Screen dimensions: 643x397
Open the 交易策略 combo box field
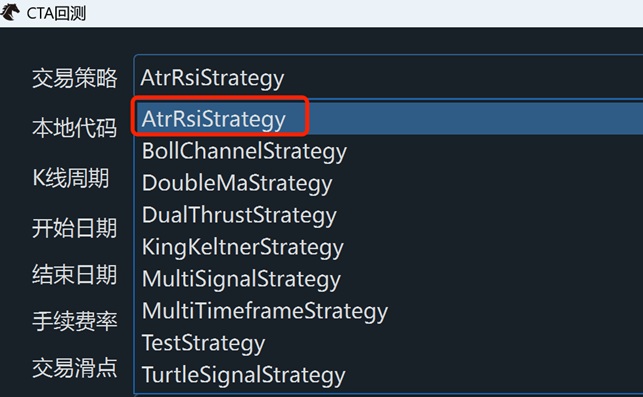pos(388,77)
